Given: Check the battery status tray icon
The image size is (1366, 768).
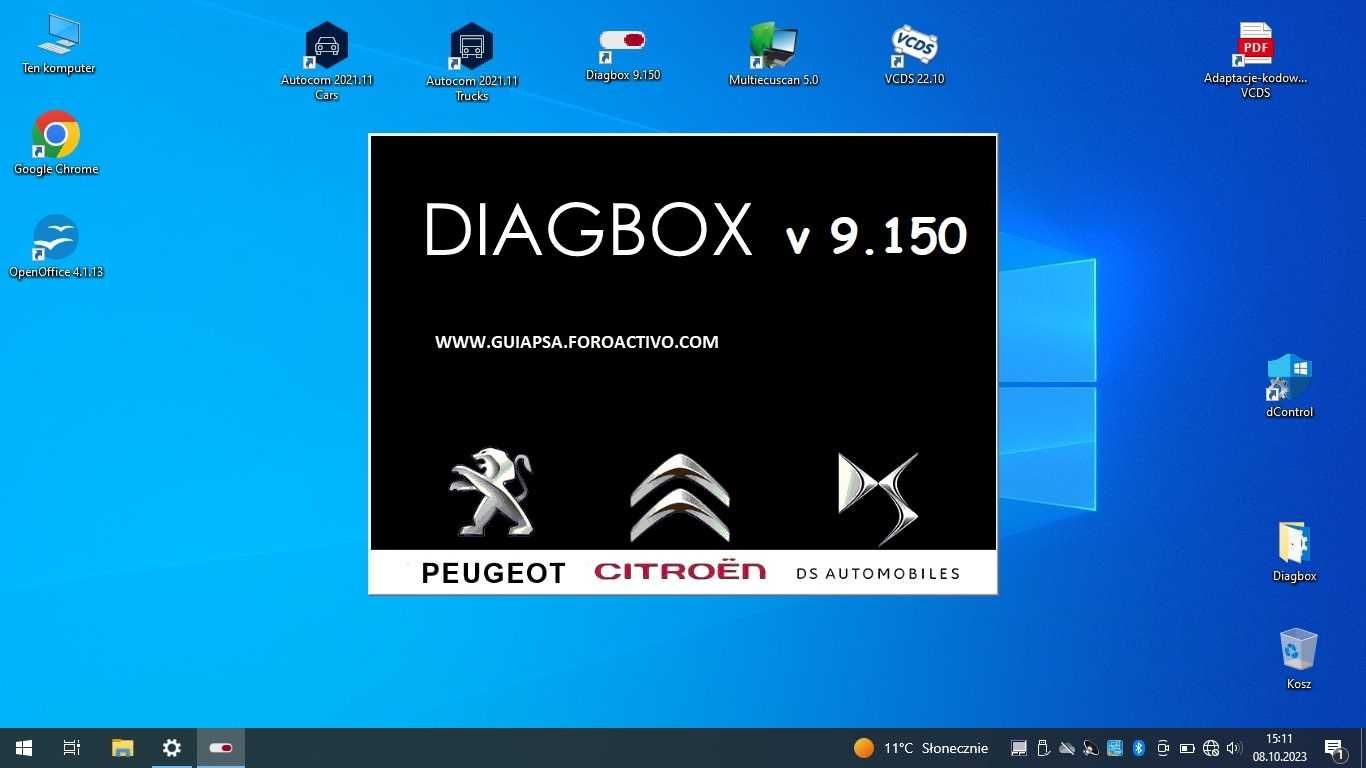Looking at the screenshot, I should (1187, 748).
